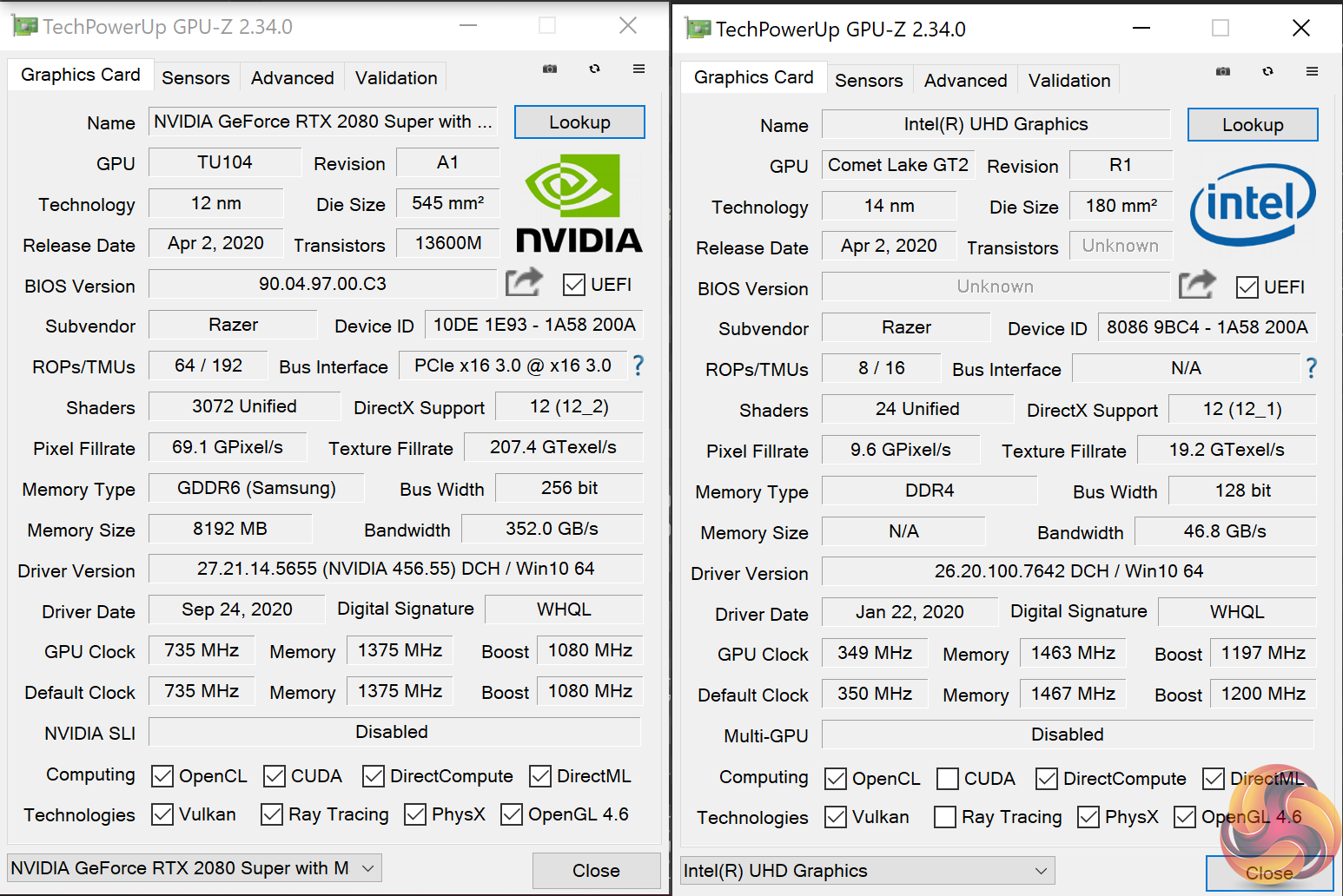This screenshot has width=1343, height=896.
Task: Minimize the NVIDIA GPU-Z window
Action: 468,26
